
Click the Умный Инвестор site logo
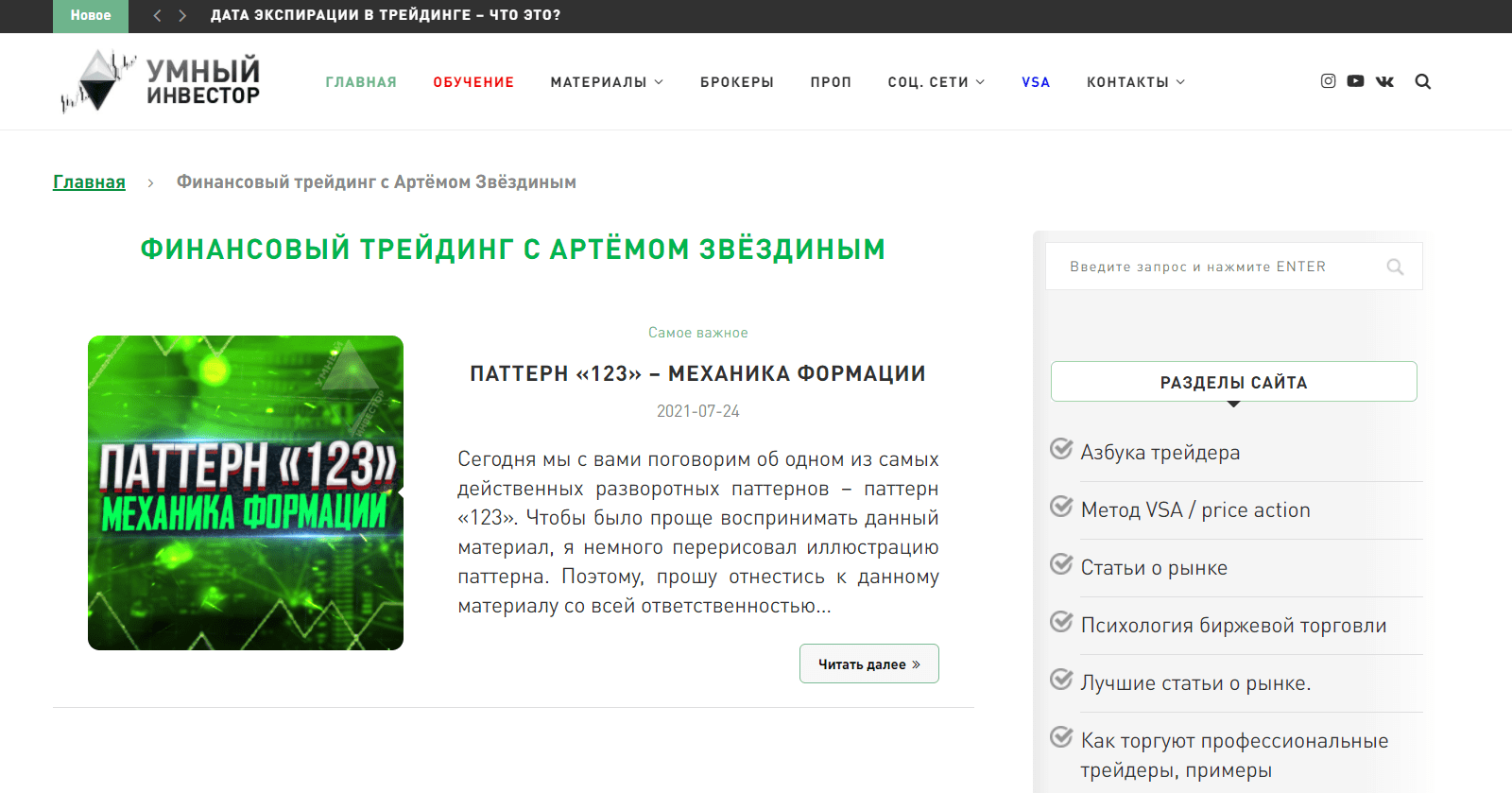tap(161, 81)
